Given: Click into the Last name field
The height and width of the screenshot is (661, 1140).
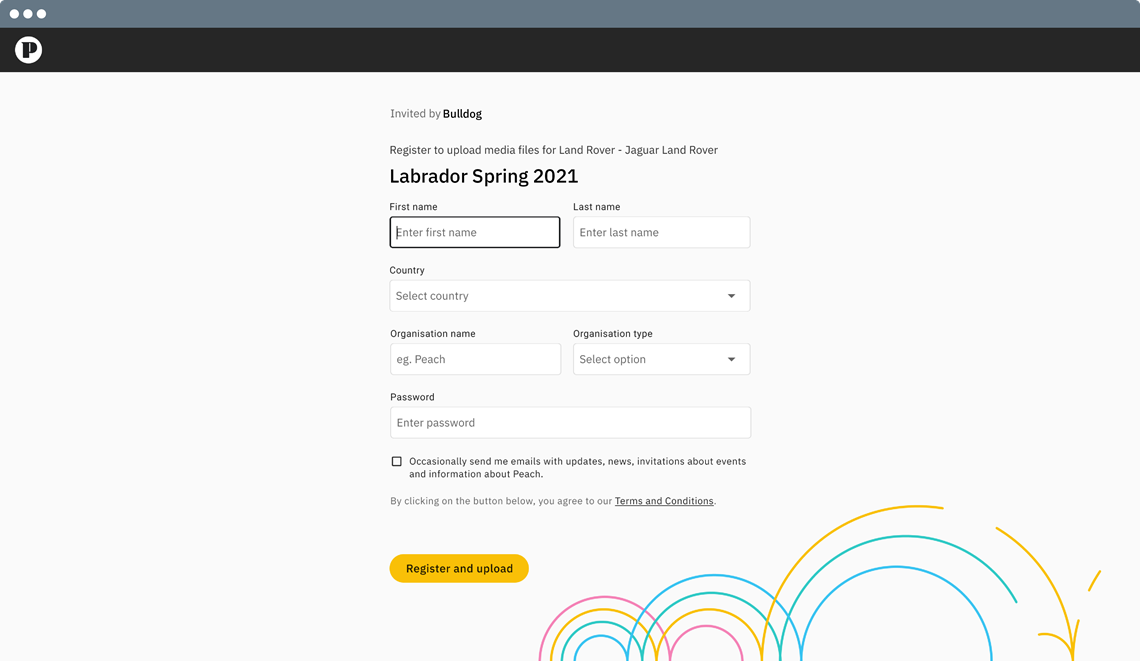Looking at the screenshot, I should coord(662,232).
